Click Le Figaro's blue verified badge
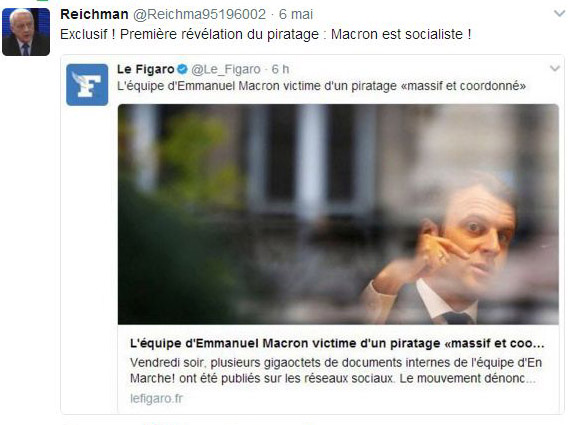 [x=182, y=69]
